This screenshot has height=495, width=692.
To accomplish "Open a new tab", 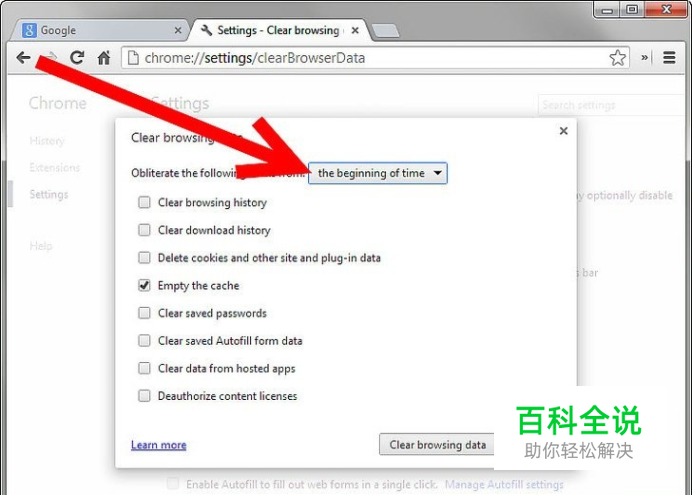I will pos(386,31).
